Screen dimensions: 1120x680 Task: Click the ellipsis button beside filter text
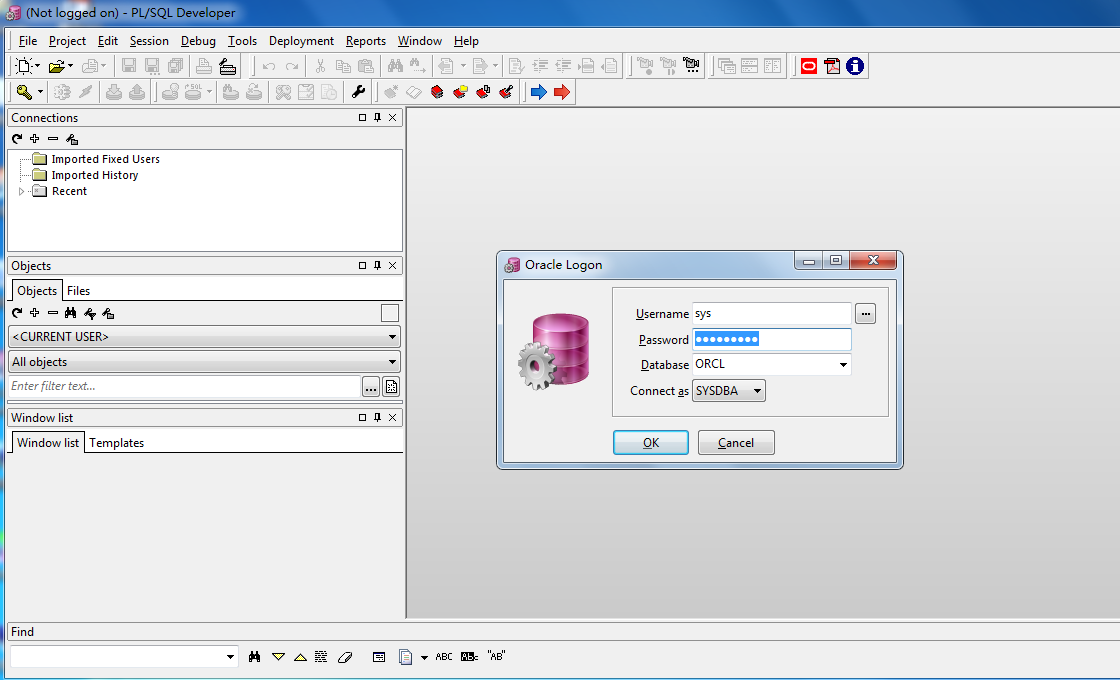[x=371, y=387]
